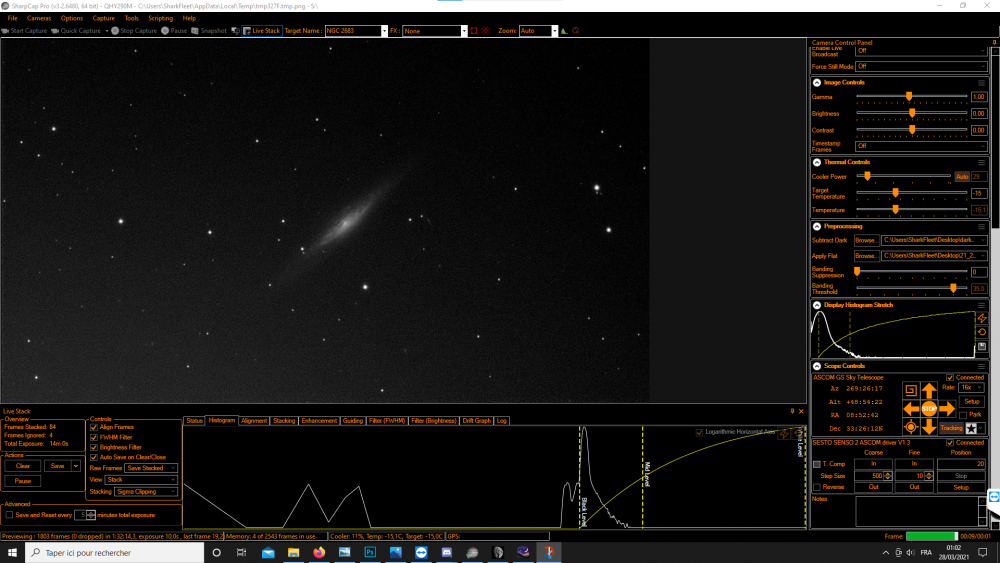Image resolution: width=1000 pixels, height=563 pixels.
Task: Open Firefox from the taskbar
Action: point(319,552)
